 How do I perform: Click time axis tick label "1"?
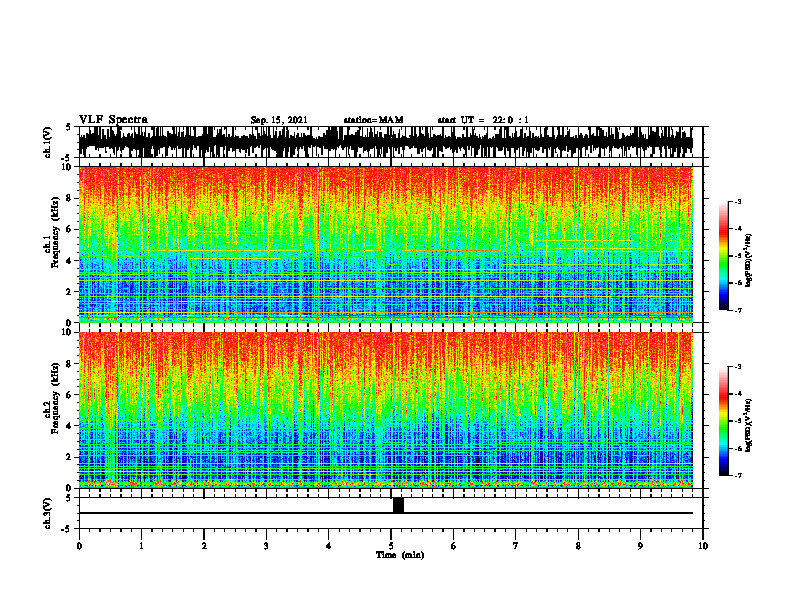click(141, 546)
